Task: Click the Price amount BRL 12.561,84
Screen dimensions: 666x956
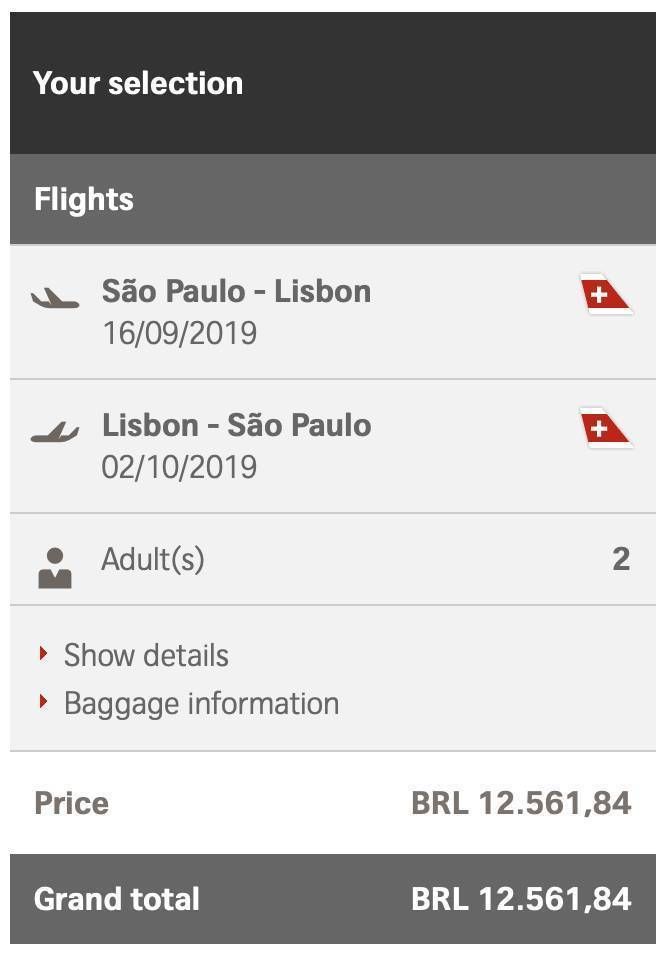Action: 521,803
